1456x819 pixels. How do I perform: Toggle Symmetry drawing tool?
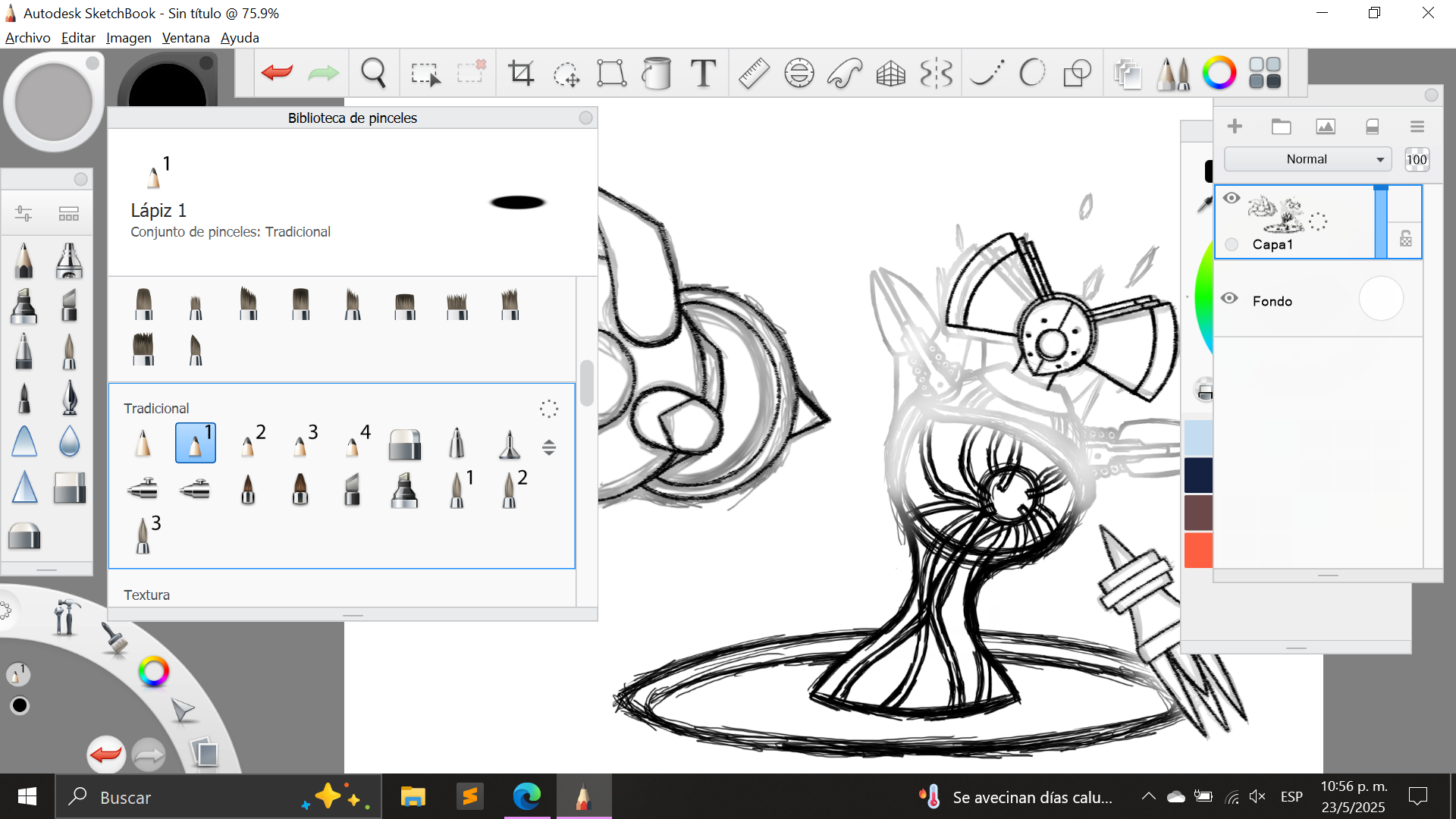click(936, 73)
